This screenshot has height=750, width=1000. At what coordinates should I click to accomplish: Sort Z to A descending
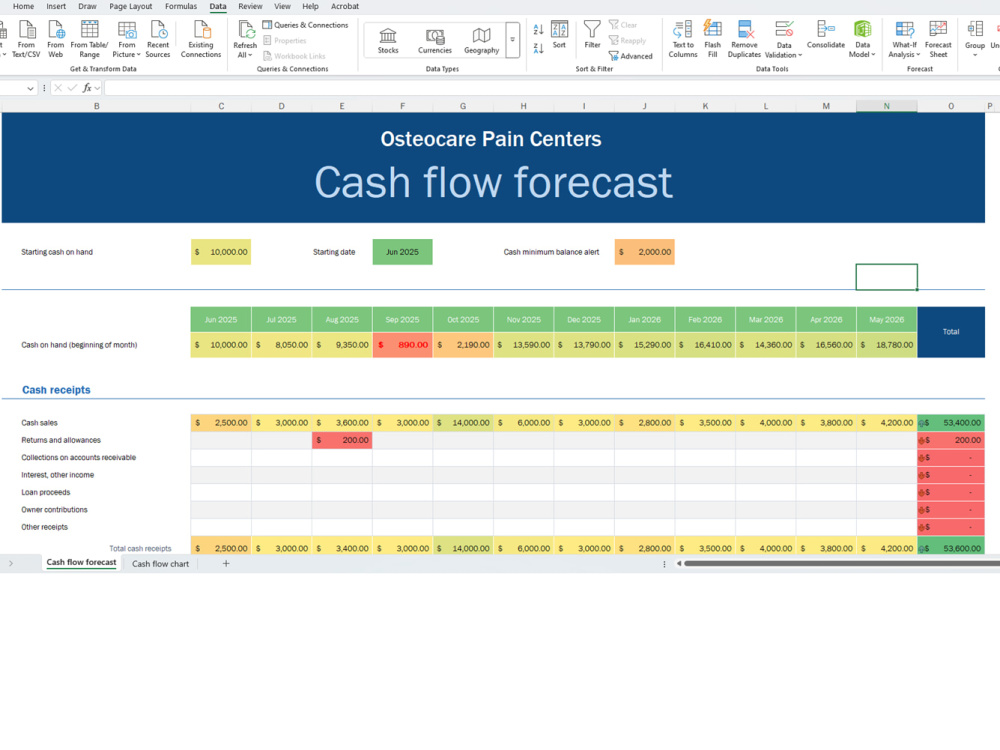[x=538, y=48]
